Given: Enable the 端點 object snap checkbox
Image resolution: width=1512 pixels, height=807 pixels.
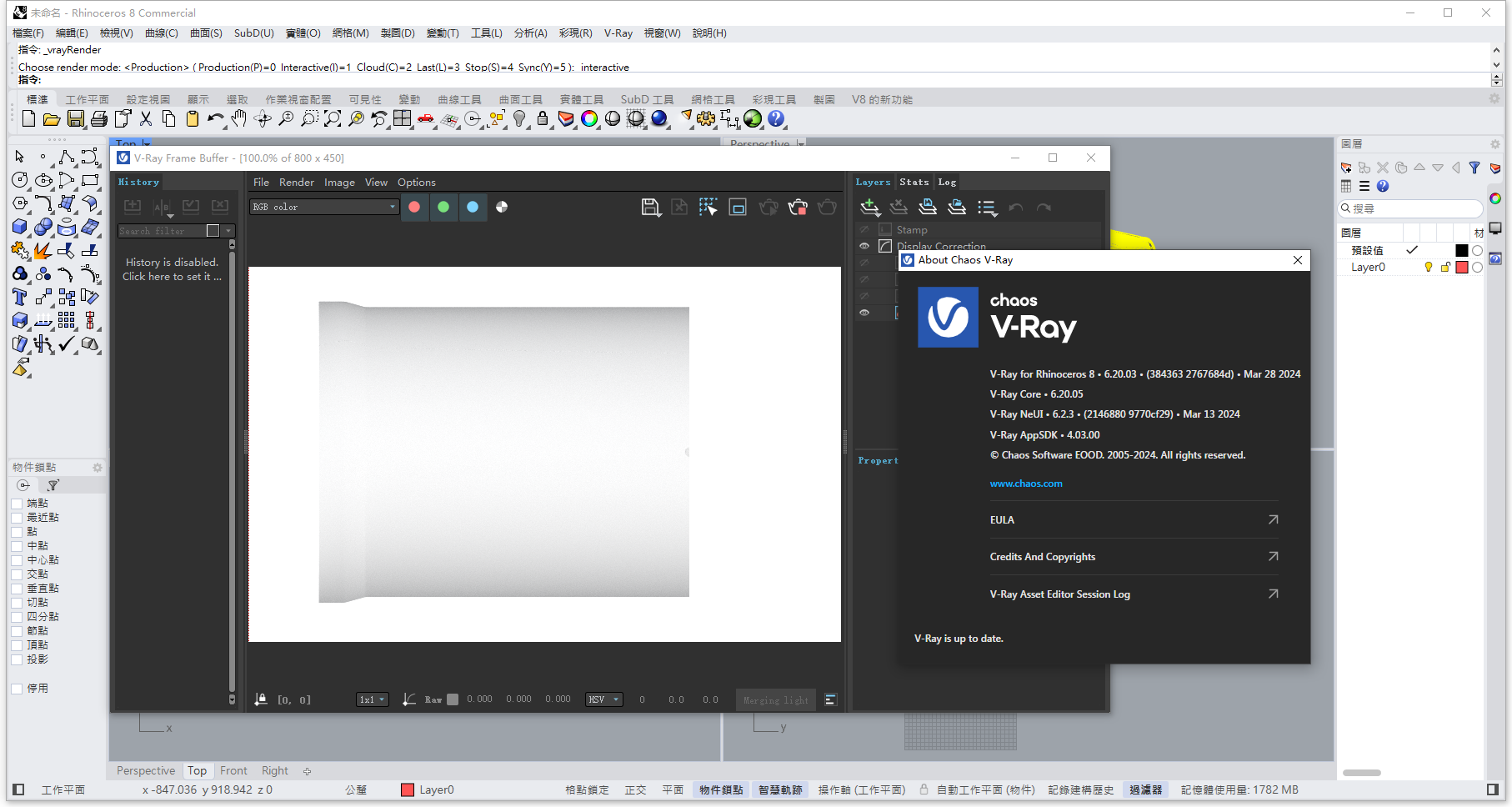Looking at the screenshot, I should click(x=17, y=504).
